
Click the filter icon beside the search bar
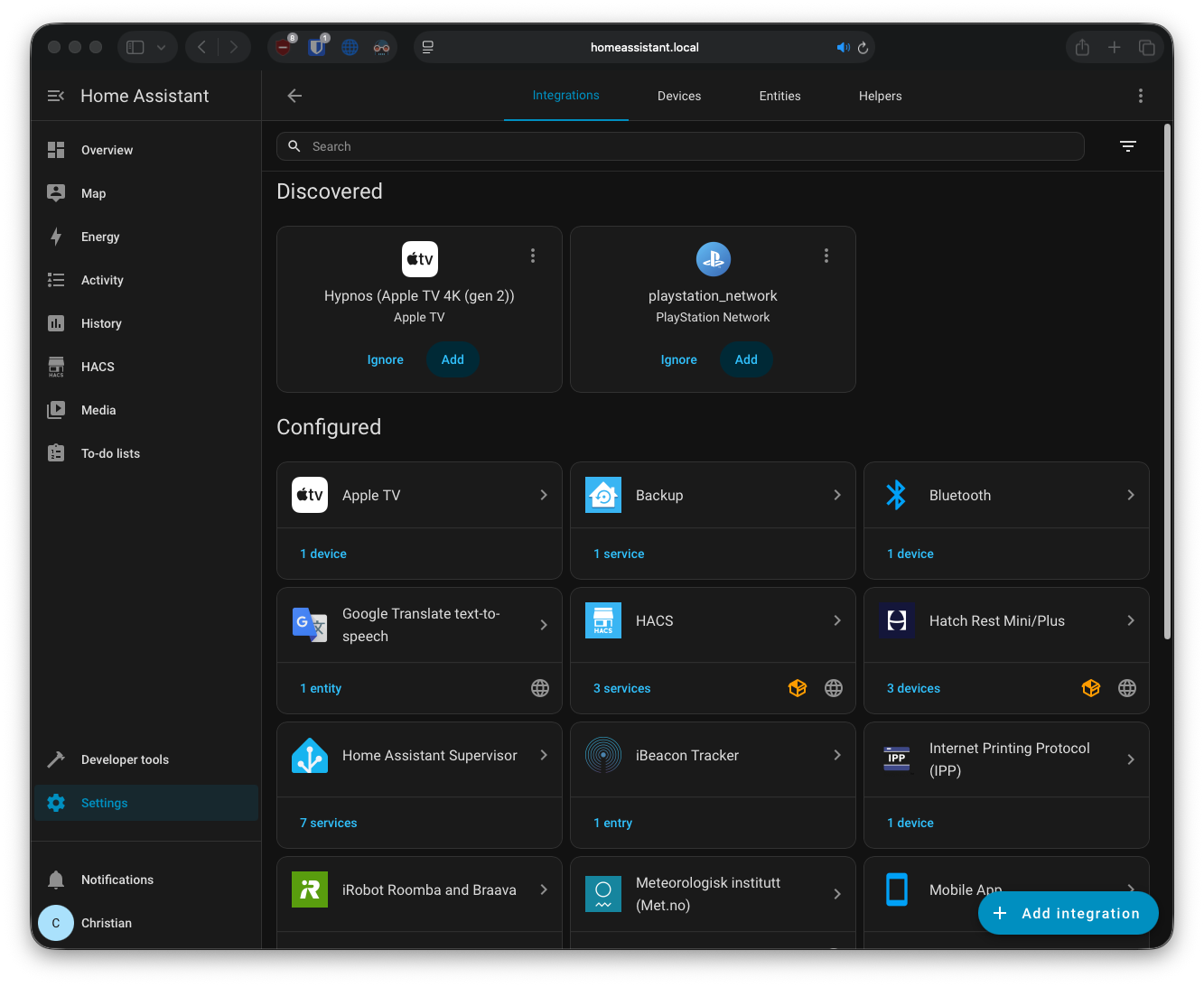tap(1127, 146)
